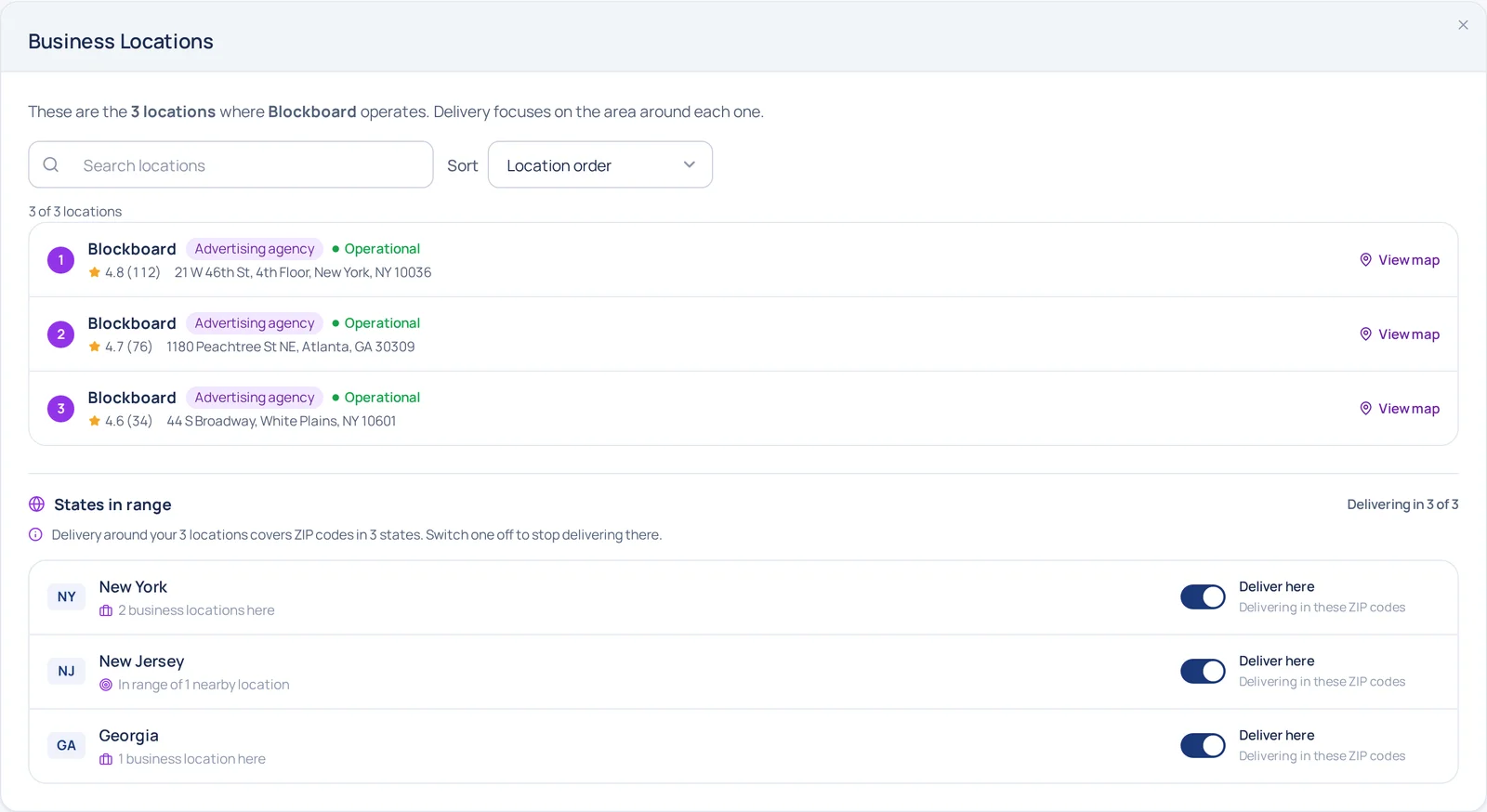Click the briefcase icon under New York

pos(106,610)
